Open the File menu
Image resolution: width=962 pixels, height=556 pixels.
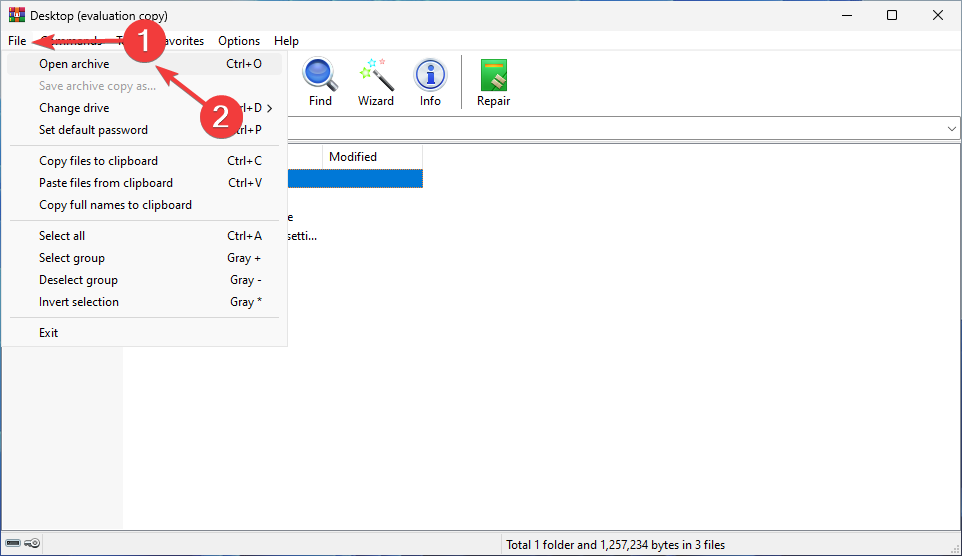pyautogui.click(x=17, y=41)
